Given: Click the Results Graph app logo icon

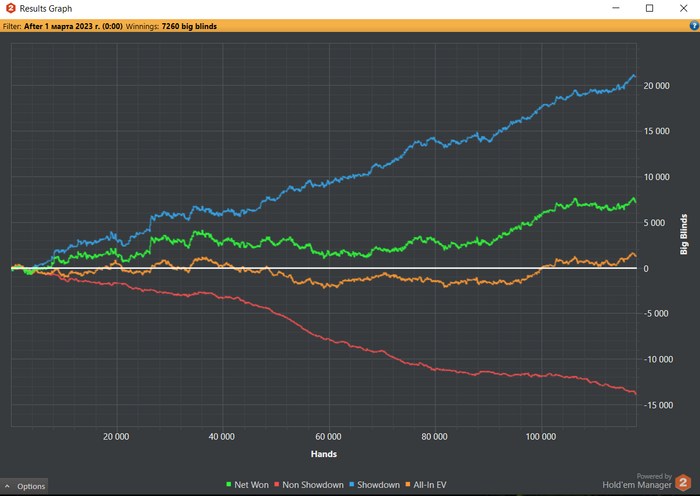Looking at the screenshot, I should coord(10,8).
